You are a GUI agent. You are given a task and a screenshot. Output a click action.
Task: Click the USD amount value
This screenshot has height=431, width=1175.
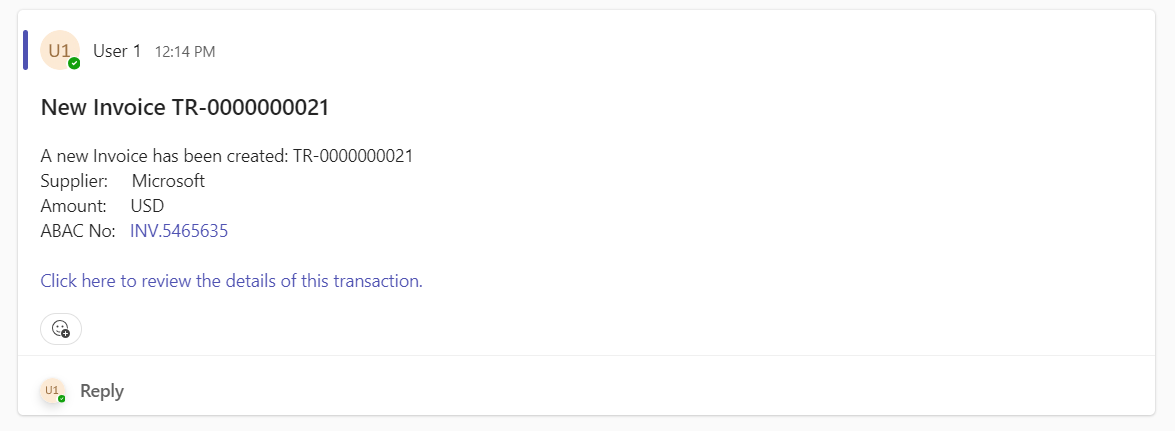(x=147, y=206)
